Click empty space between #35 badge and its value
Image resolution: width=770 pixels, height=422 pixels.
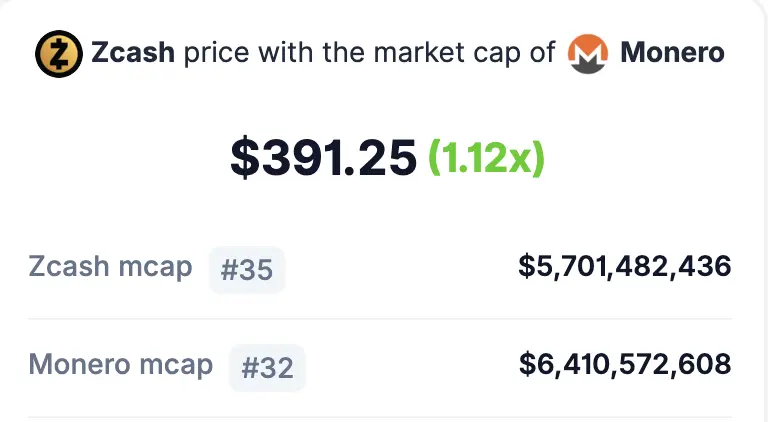point(400,268)
